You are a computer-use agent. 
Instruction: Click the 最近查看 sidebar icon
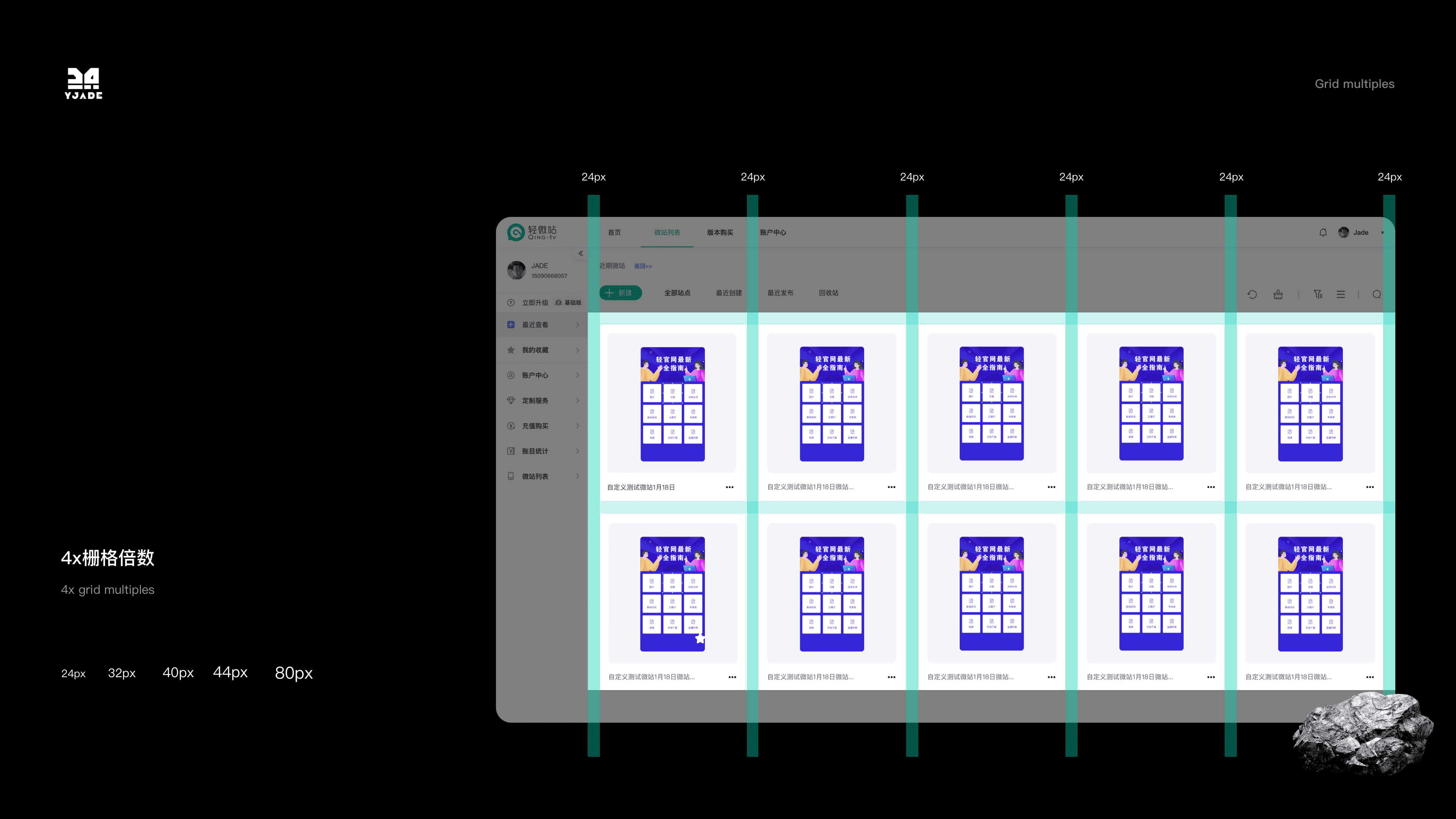511,325
